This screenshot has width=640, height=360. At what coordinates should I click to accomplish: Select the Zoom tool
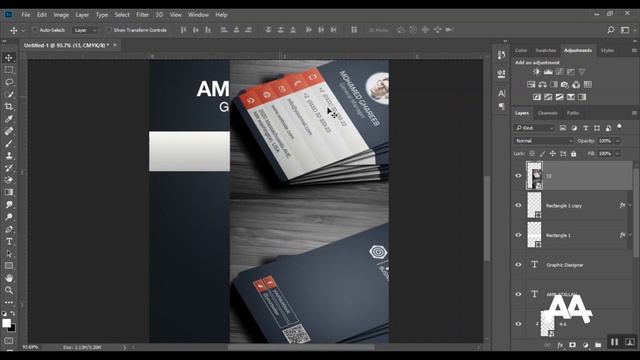[x=9, y=290]
